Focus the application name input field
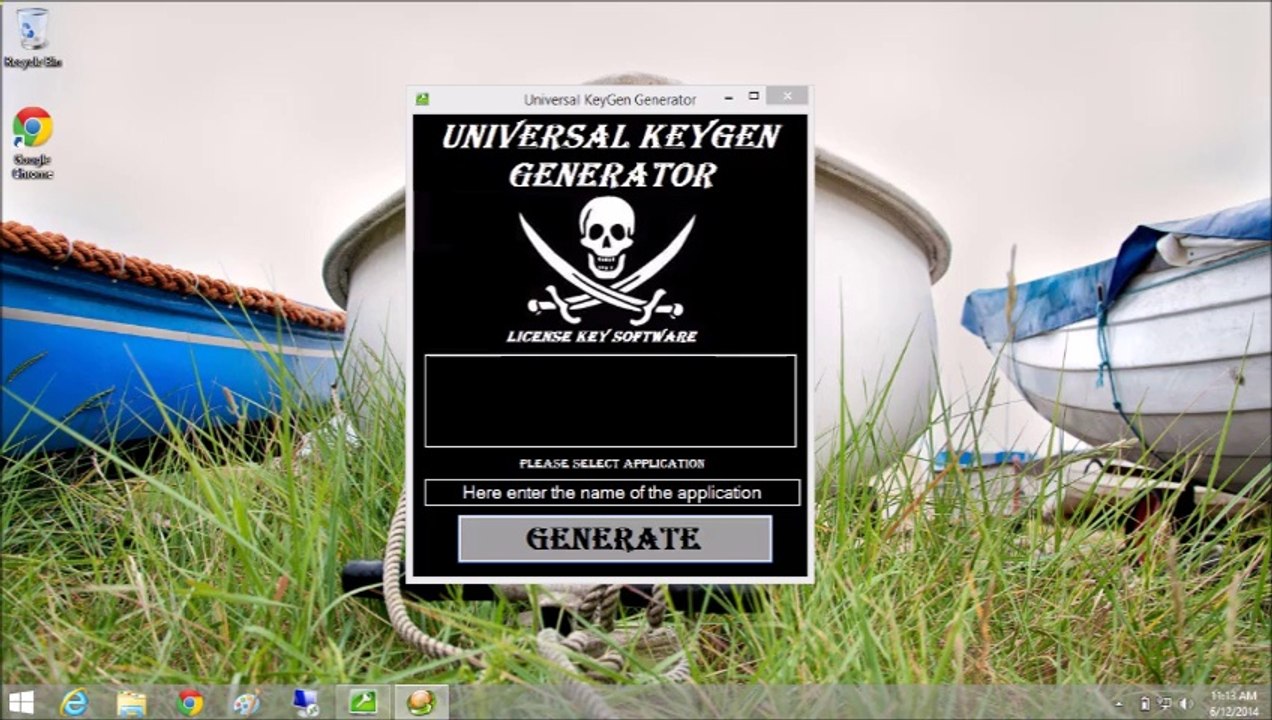Image resolution: width=1272 pixels, height=720 pixels. point(612,492)
